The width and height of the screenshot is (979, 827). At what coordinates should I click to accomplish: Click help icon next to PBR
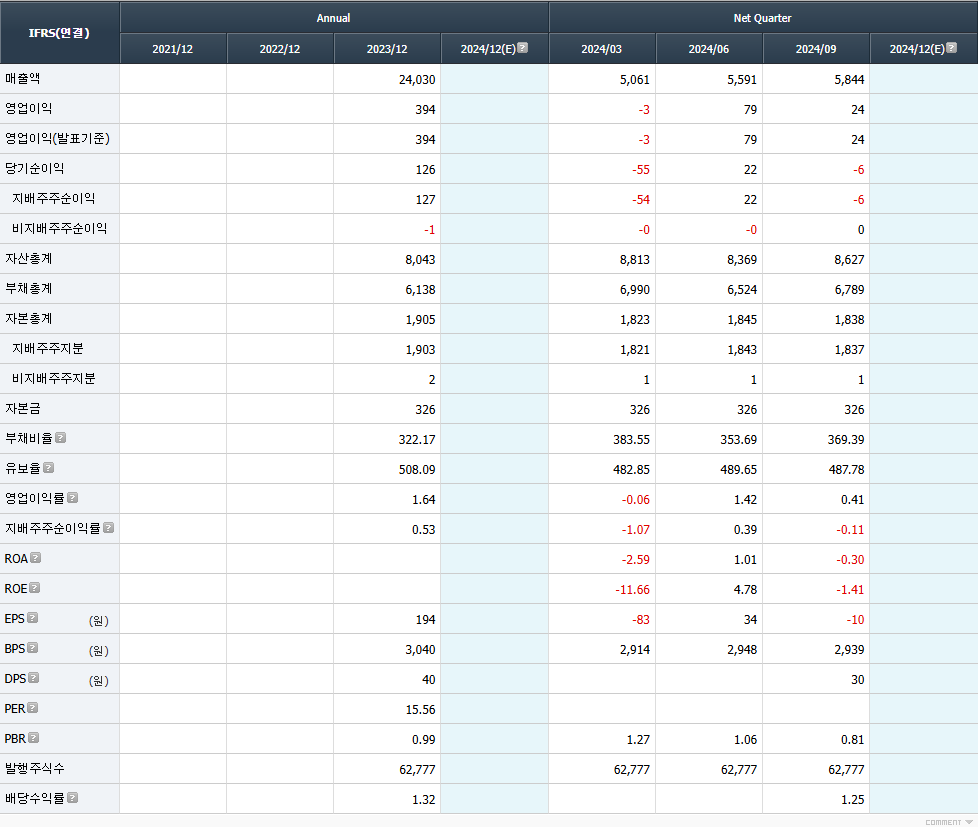[34, 737]
